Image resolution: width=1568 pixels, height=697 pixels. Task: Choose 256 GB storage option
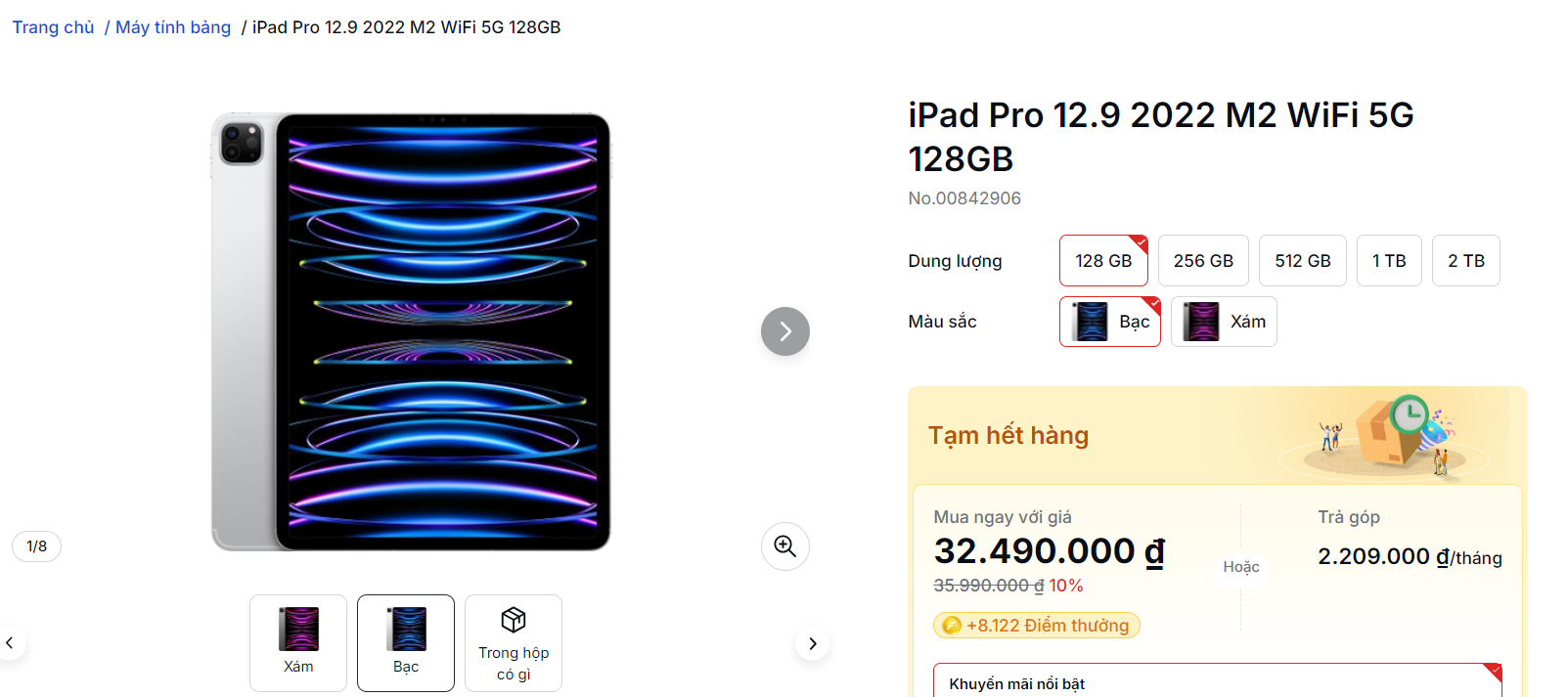(x=1203, y=261)
